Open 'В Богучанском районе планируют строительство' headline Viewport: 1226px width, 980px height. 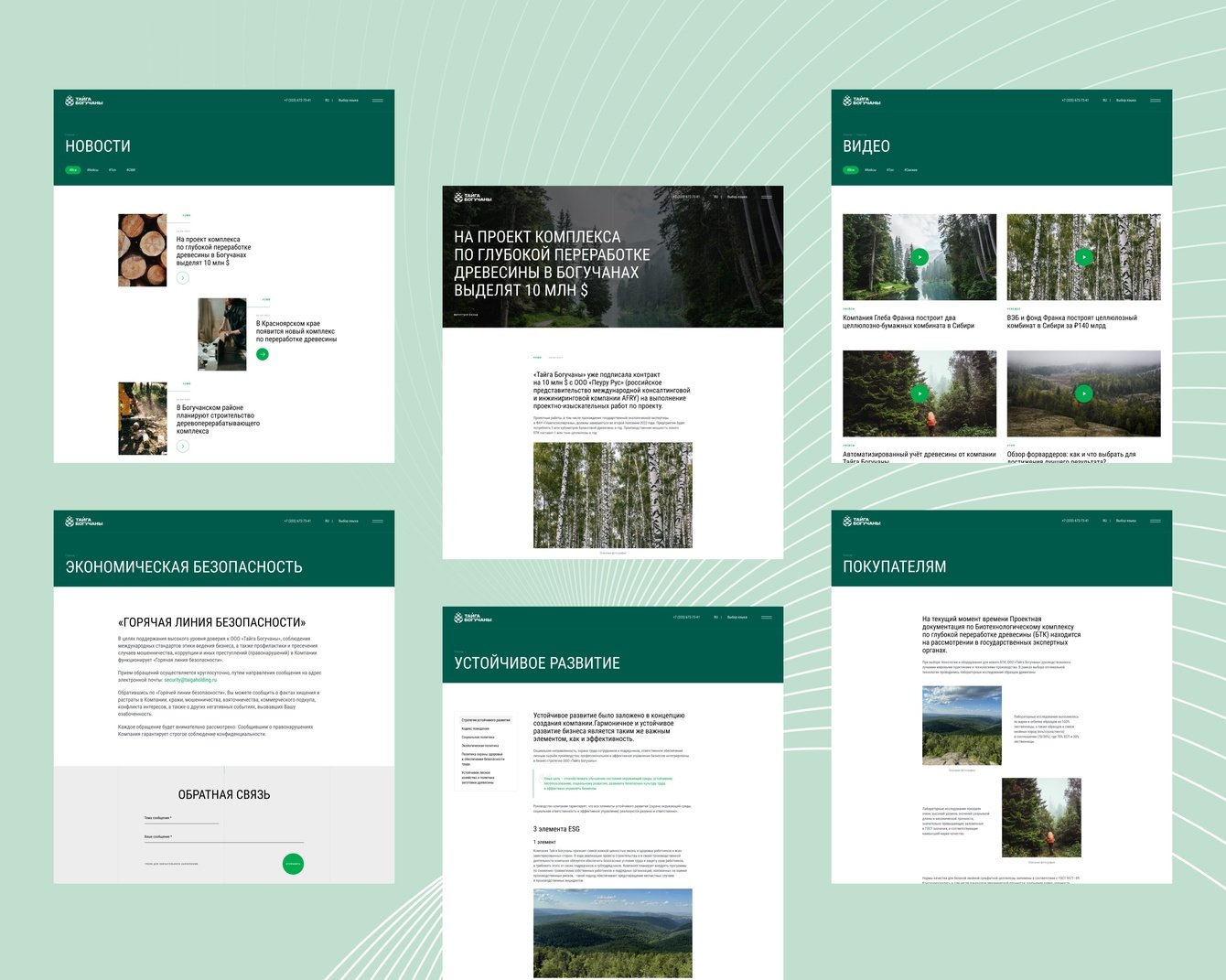(218, 419)
